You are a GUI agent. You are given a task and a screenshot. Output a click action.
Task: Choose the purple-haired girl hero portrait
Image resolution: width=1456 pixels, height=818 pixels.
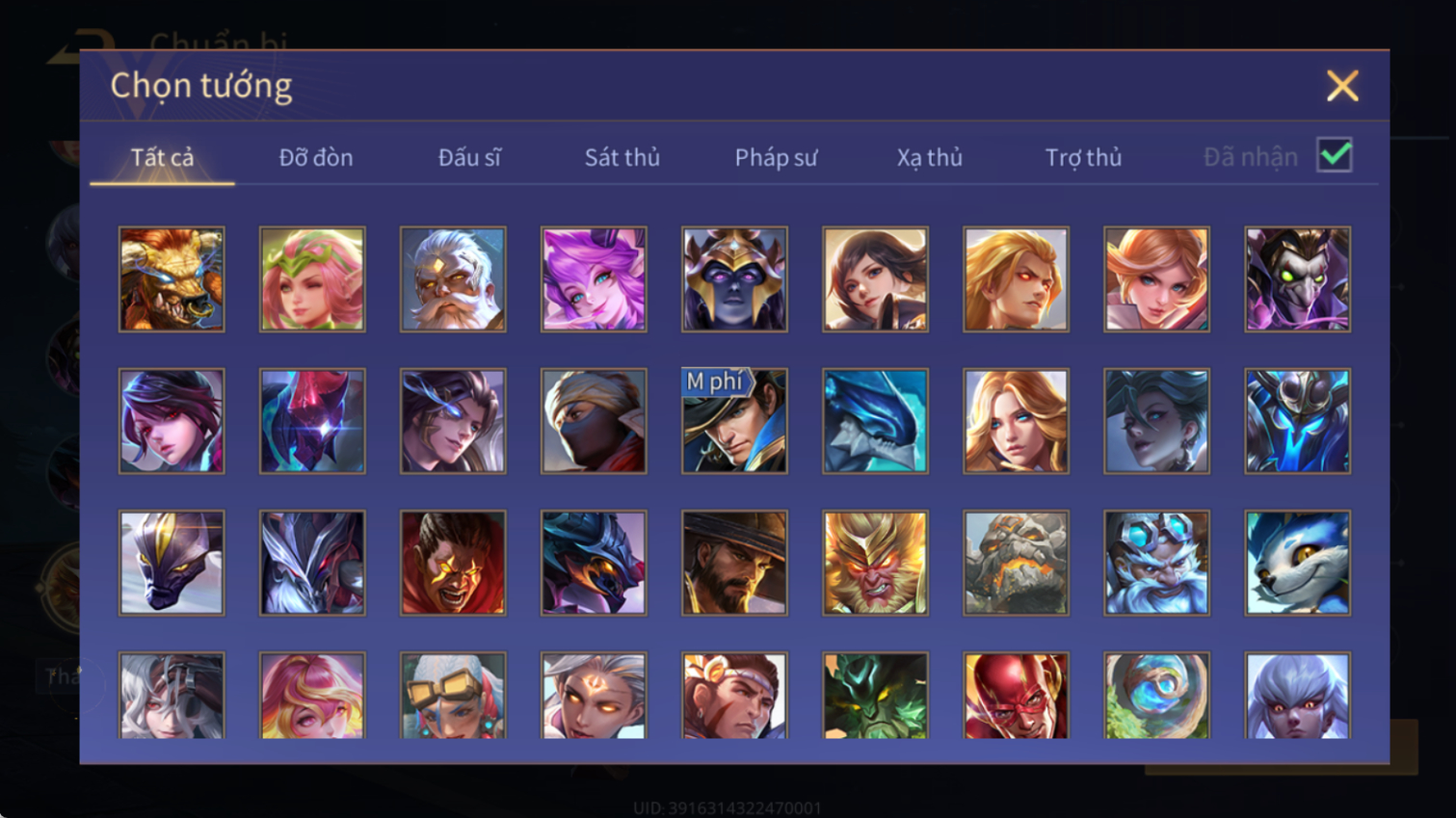(x=594, y=279)
